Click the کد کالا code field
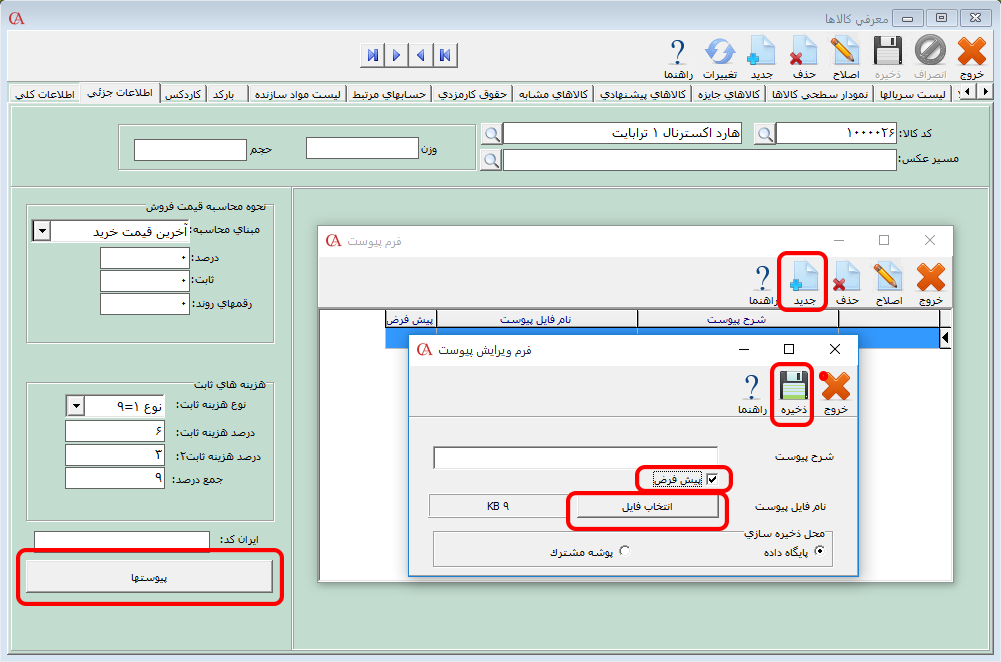 pos(836,133)
